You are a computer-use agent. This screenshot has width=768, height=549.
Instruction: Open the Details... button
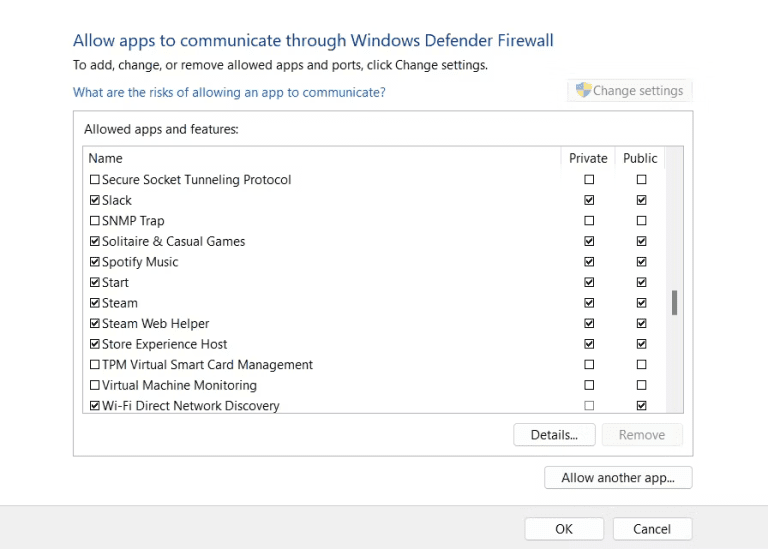click(554, 435)
